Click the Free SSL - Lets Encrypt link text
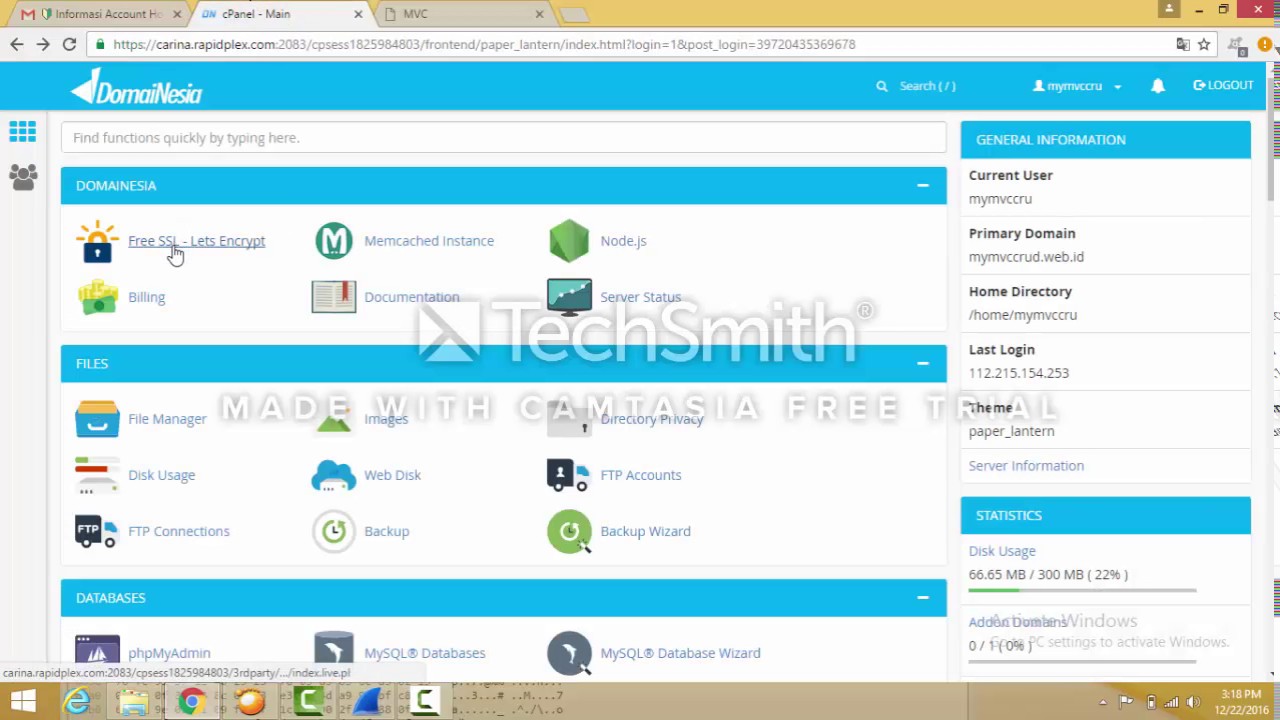 click(196, 241)
